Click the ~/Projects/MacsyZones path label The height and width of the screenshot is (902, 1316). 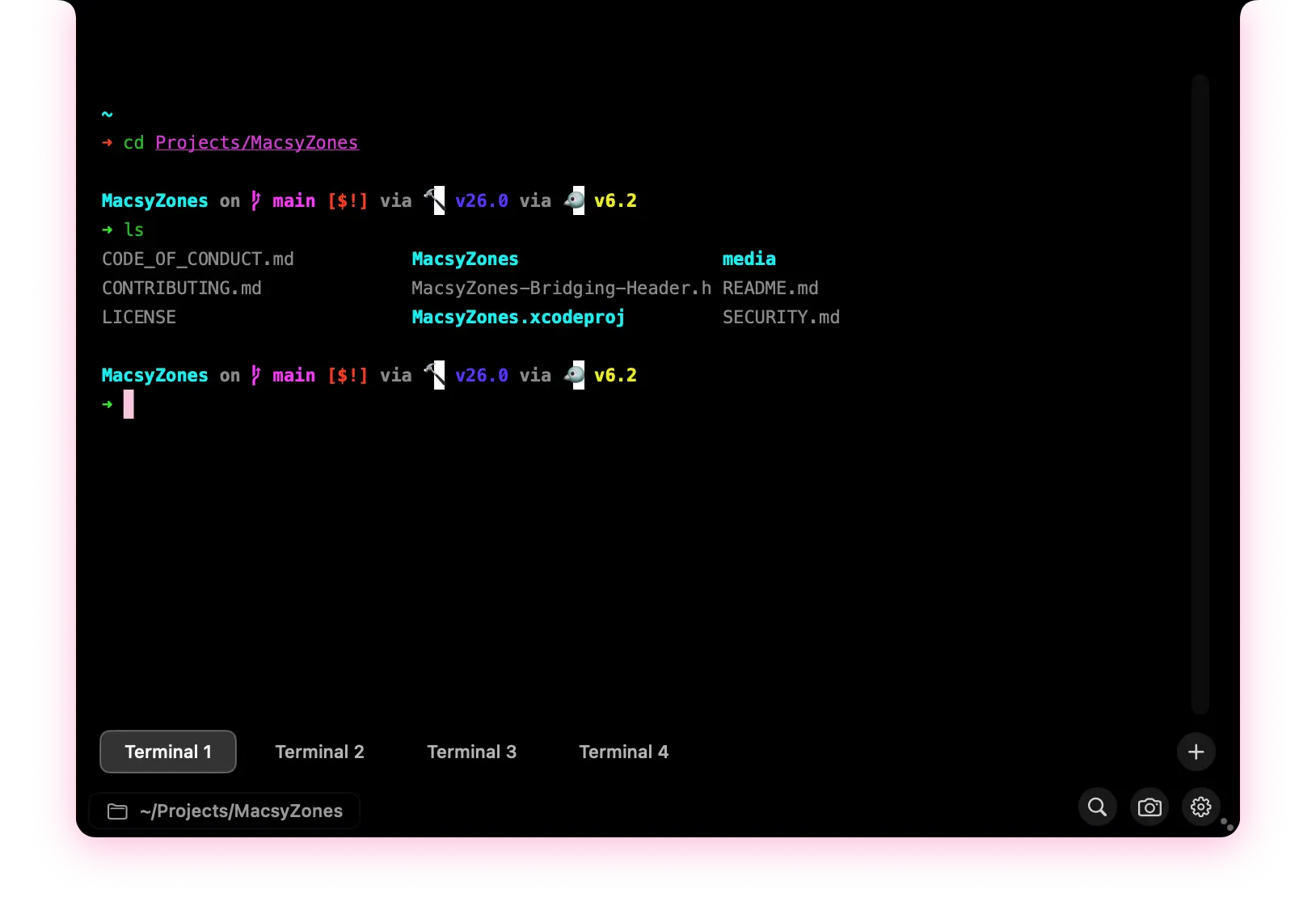[x=241, y=811]
